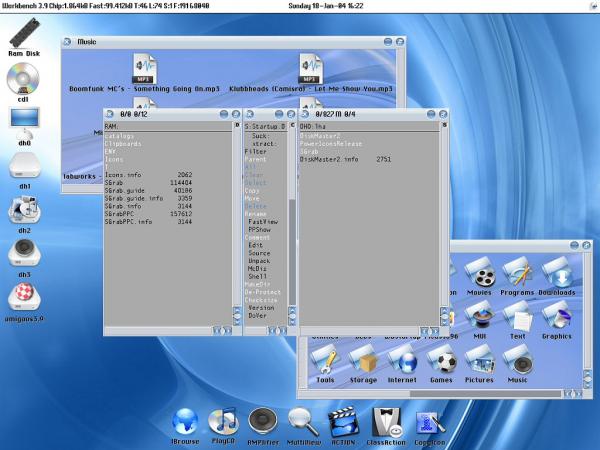This screenshot has width=600, height=450.
Task: Select Boomfunk MC's Something Going On.mp3 icon
Action: 144,69
